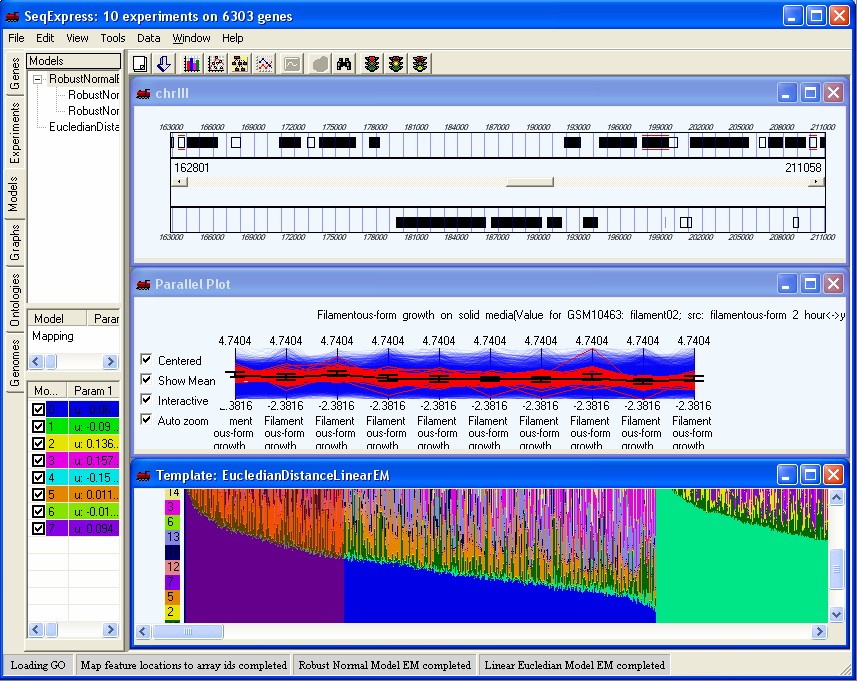
Task: Click the scatter plot toolbar icon
Action: click(x=214, y=64)
